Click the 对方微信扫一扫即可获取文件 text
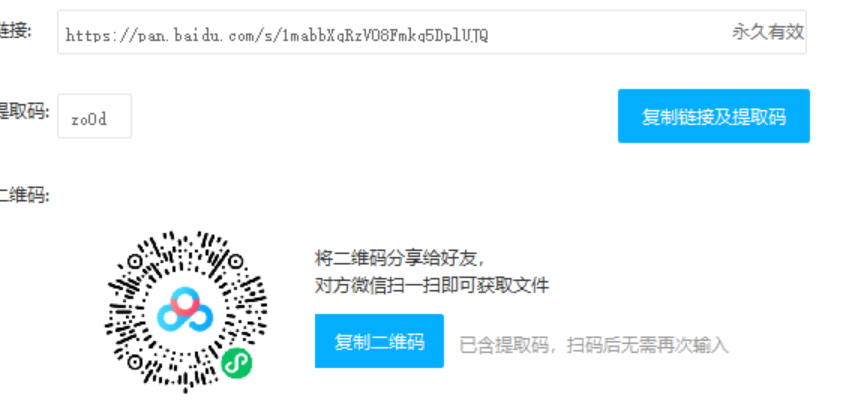 (432, 285)
